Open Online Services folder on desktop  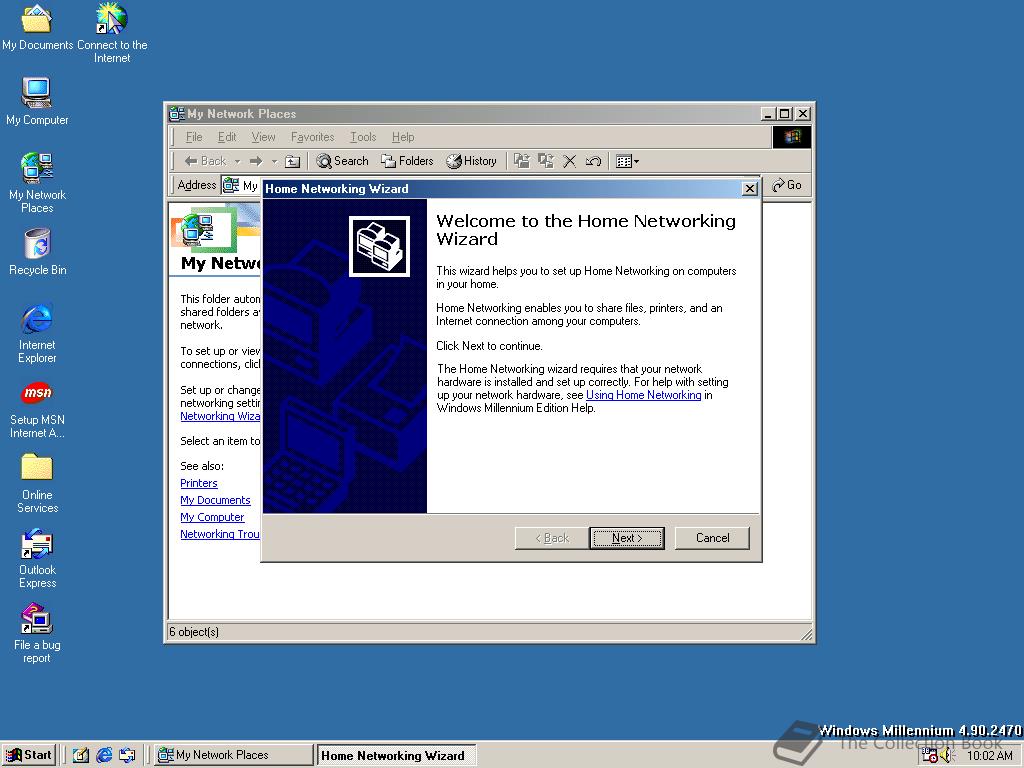37,483
